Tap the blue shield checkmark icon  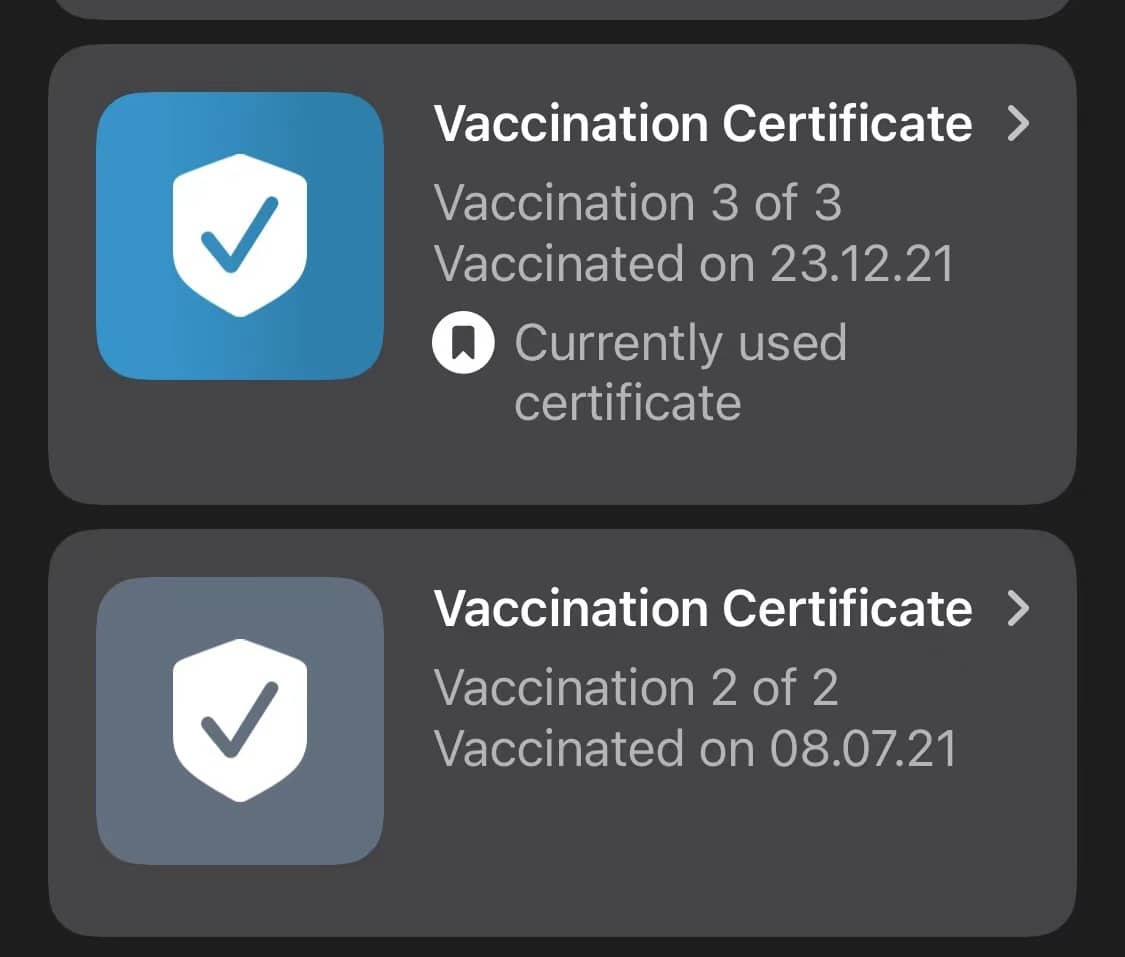(240, 235)
